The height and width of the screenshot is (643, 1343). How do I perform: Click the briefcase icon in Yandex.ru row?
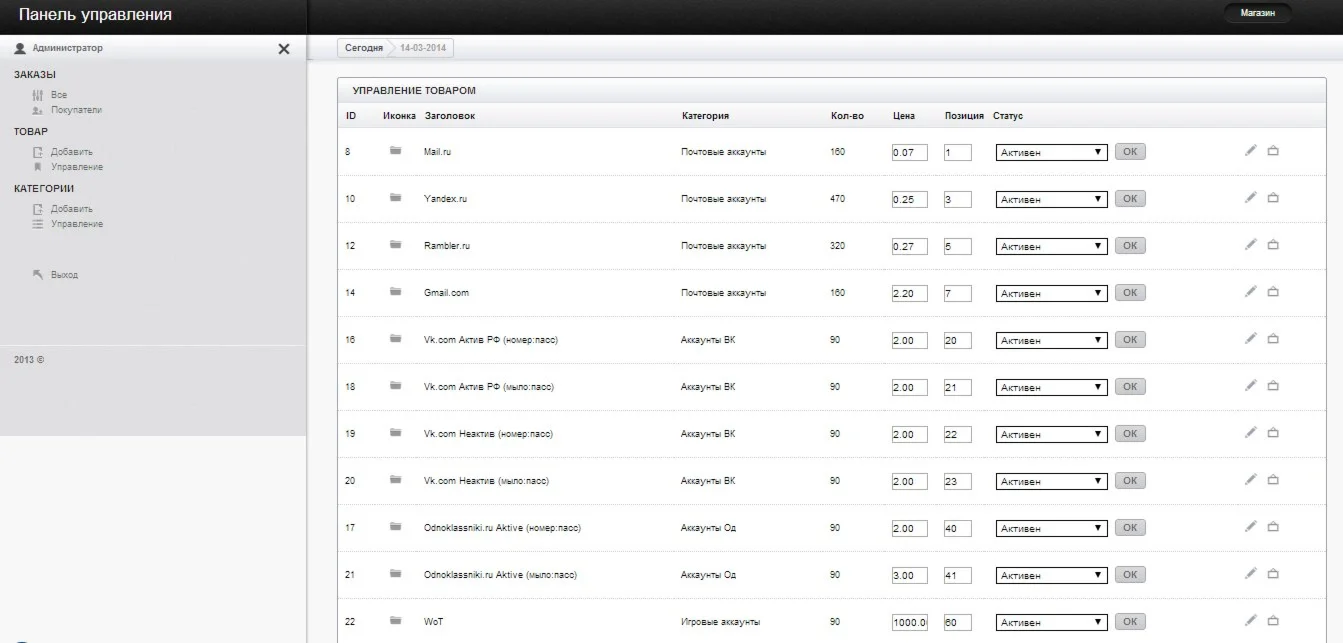pos(1273,198)
